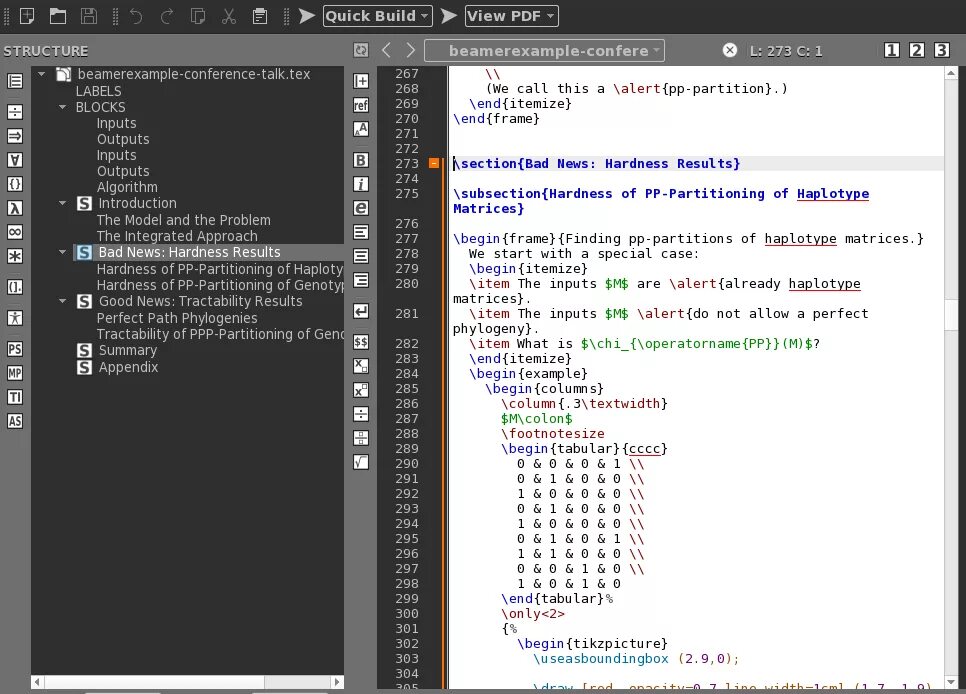Collapse the beamerexample-conference-talk.tex root node
This screenshot has width=966, height=694.
pos(42,74)
